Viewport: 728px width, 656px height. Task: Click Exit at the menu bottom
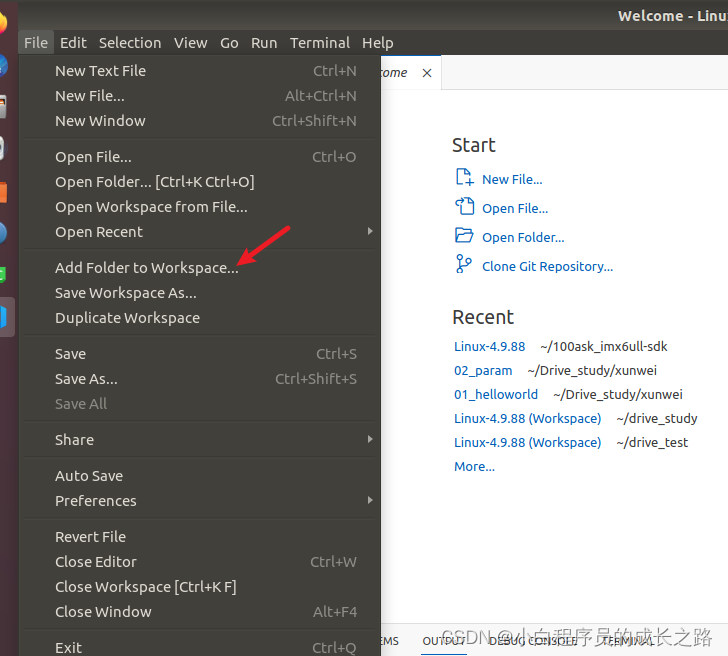point(200,648)
